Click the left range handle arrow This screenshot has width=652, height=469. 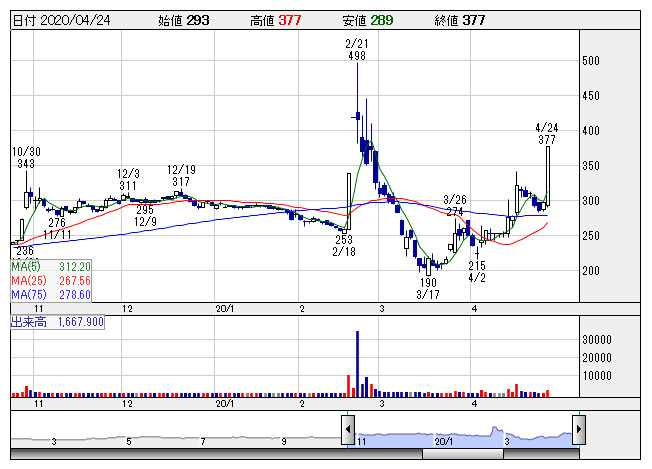click(348, 430)
